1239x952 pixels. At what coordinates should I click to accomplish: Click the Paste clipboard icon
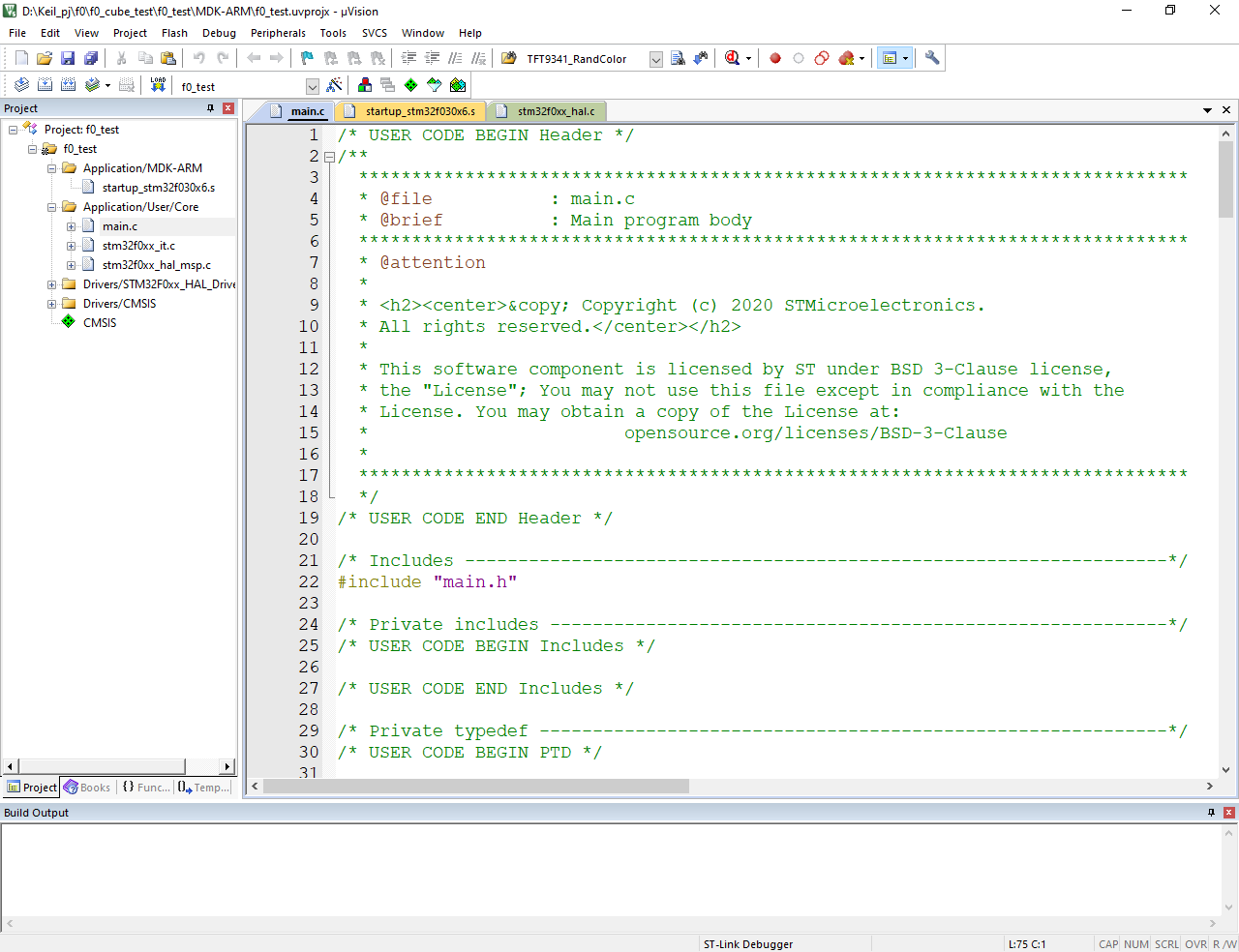(168, 58)
